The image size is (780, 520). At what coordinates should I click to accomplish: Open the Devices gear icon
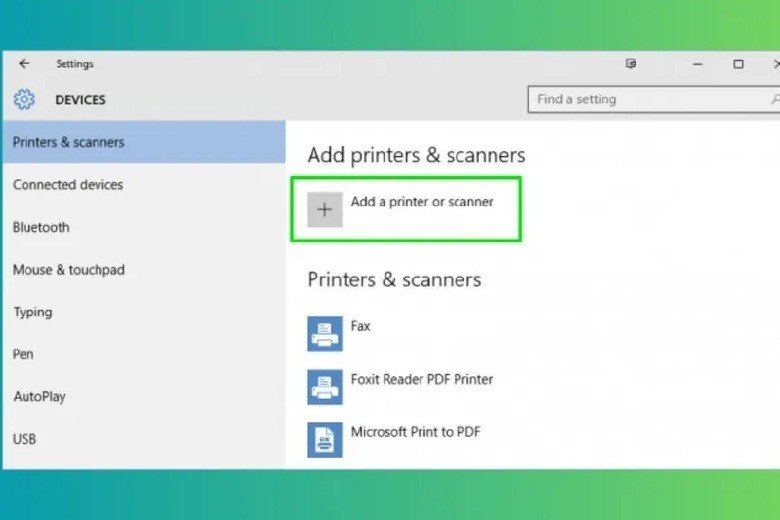[x=24, y=100]
